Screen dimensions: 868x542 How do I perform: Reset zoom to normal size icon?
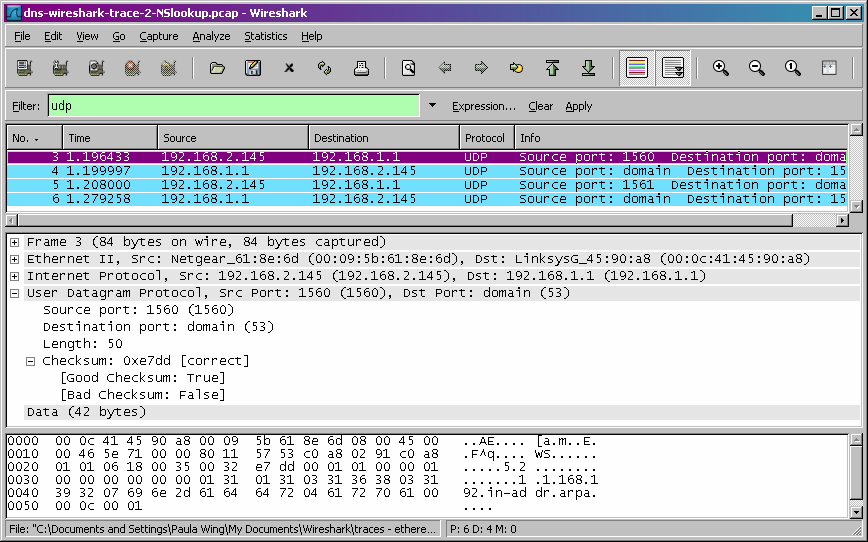793,68
